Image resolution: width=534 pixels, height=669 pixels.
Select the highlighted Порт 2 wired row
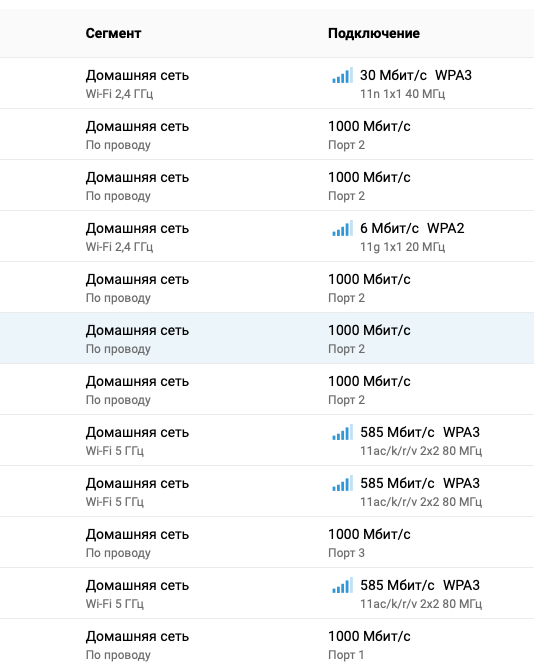(x=267, y=338)
